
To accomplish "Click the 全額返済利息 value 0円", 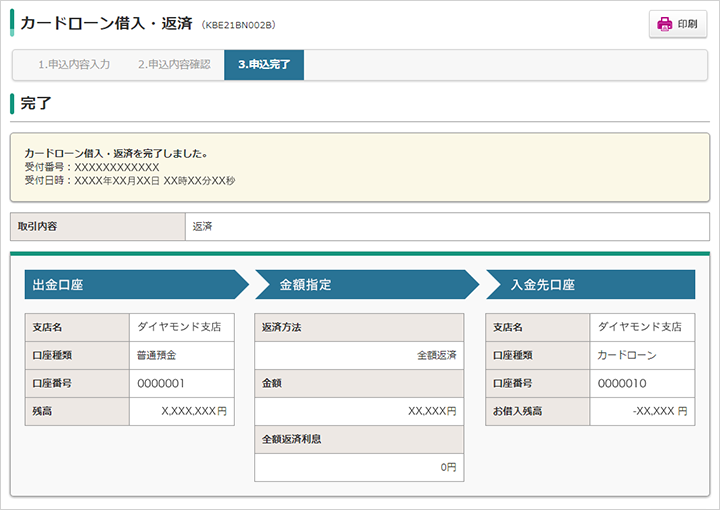I will coord(359,467).
